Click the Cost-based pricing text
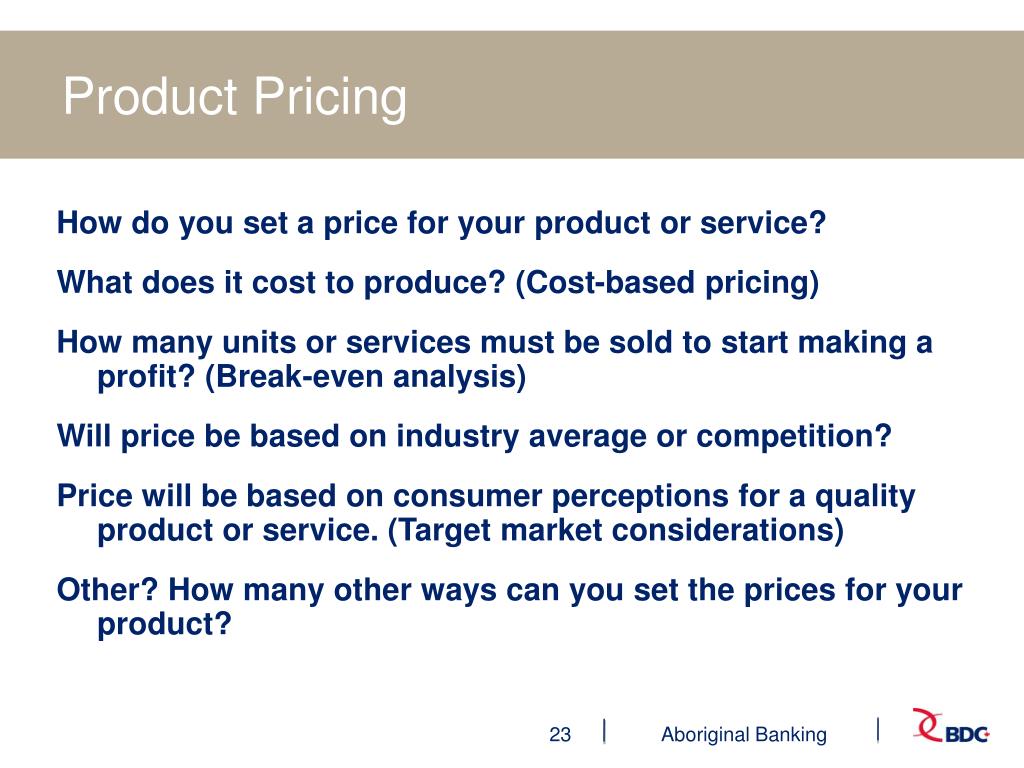The width and height of the screenshot is (1024, 768). 667,283
